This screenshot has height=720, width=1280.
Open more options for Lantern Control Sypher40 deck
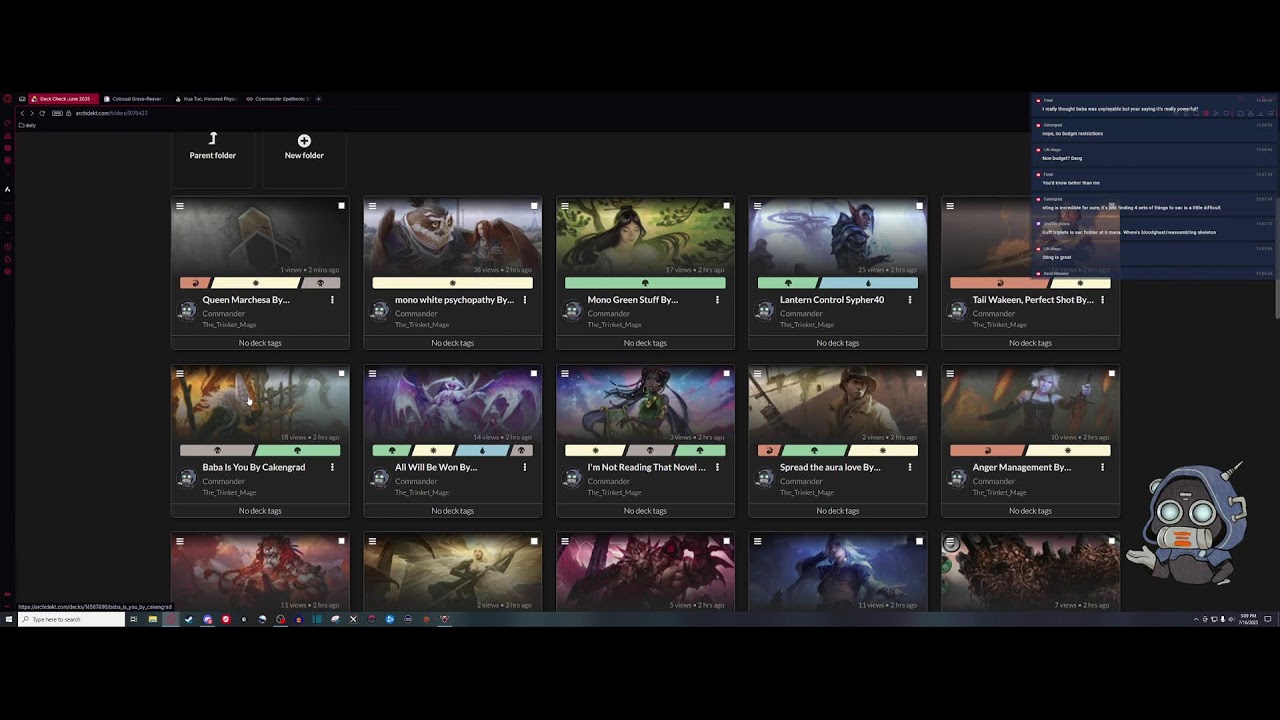(910, 300)
